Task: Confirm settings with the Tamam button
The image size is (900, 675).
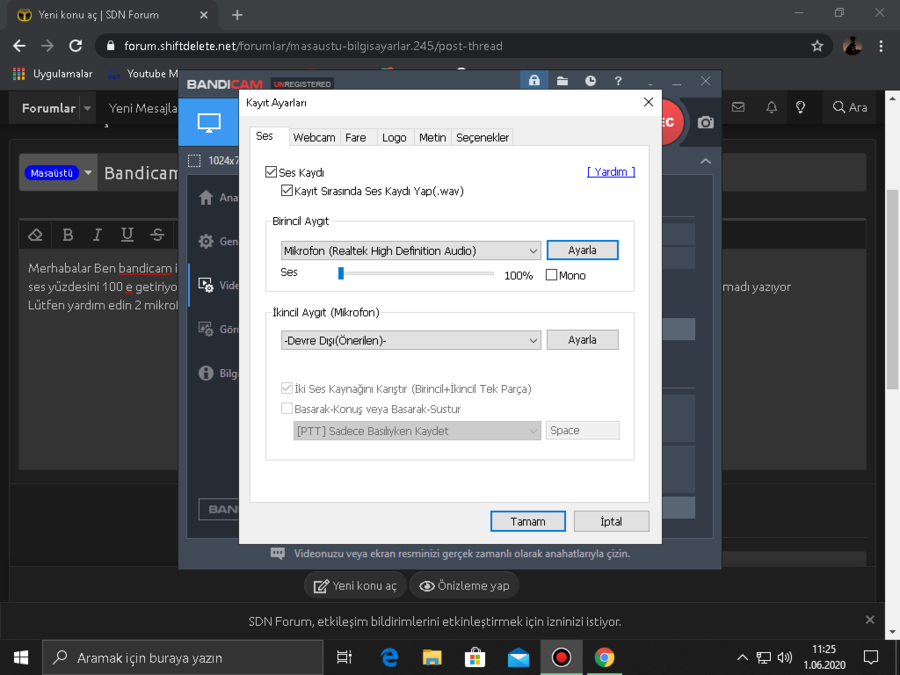Action: coord(527,521)
